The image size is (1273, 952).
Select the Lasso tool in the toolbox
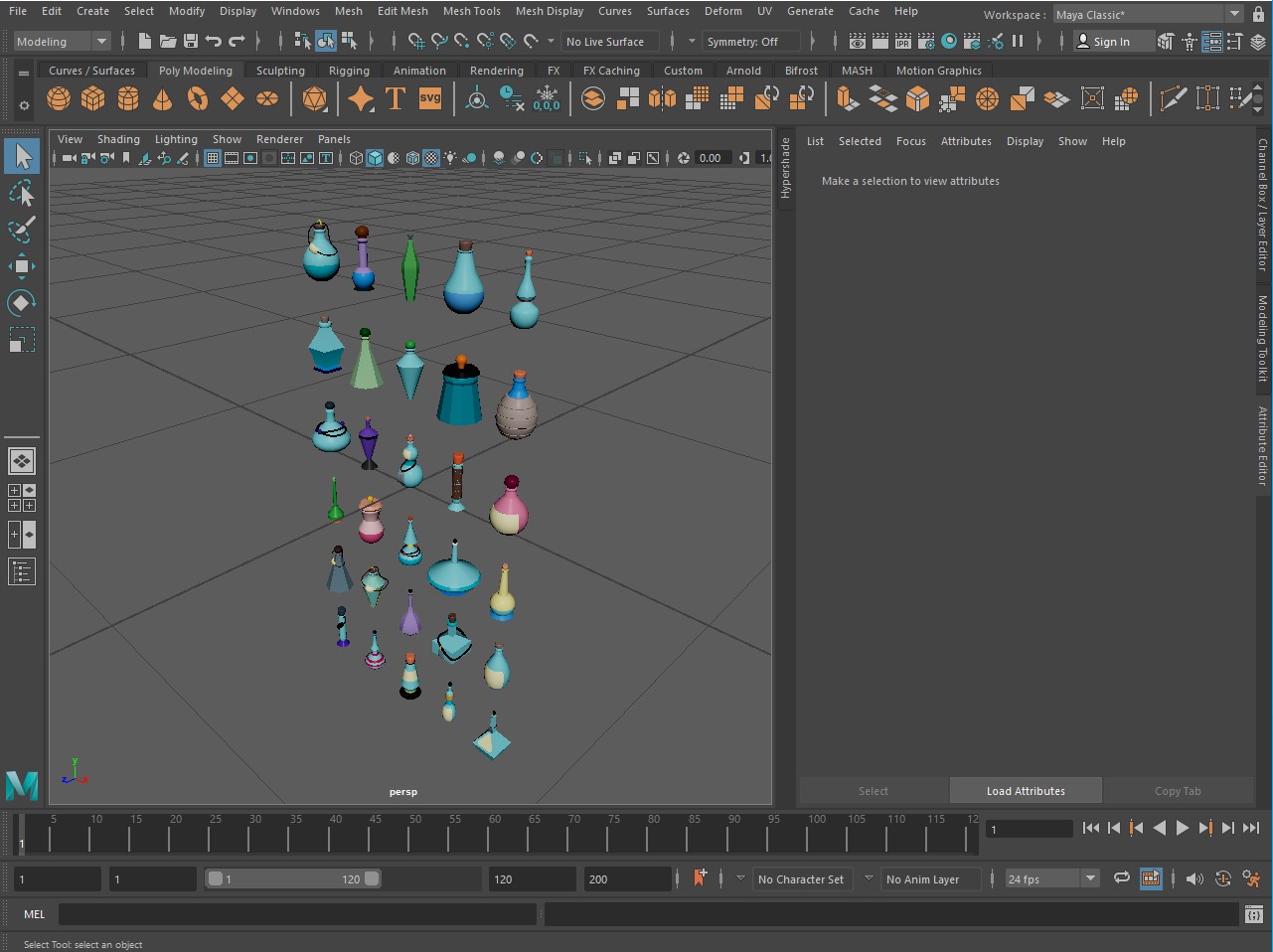point(22,193)
